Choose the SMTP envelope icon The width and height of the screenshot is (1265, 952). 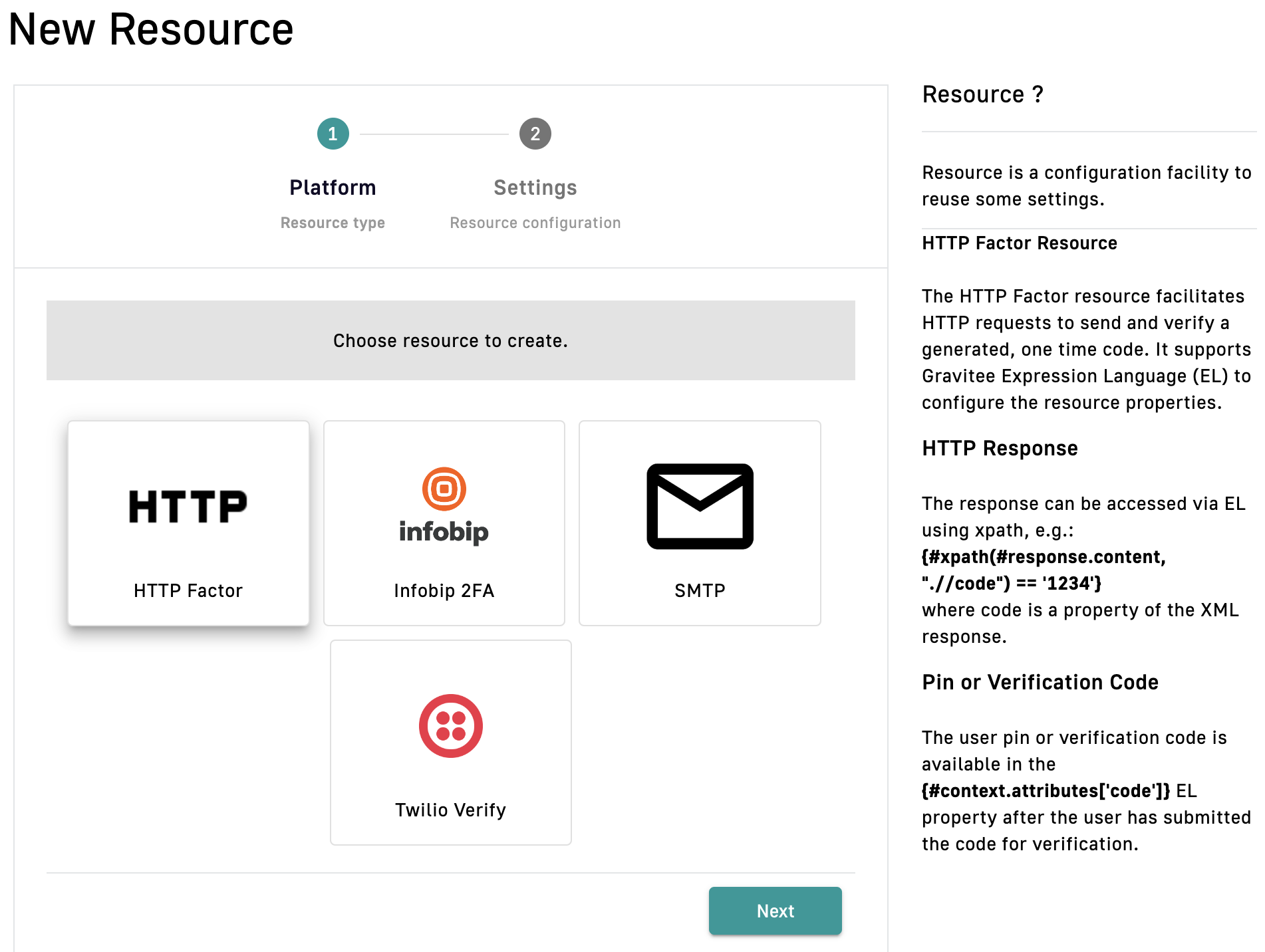(700, 507)
